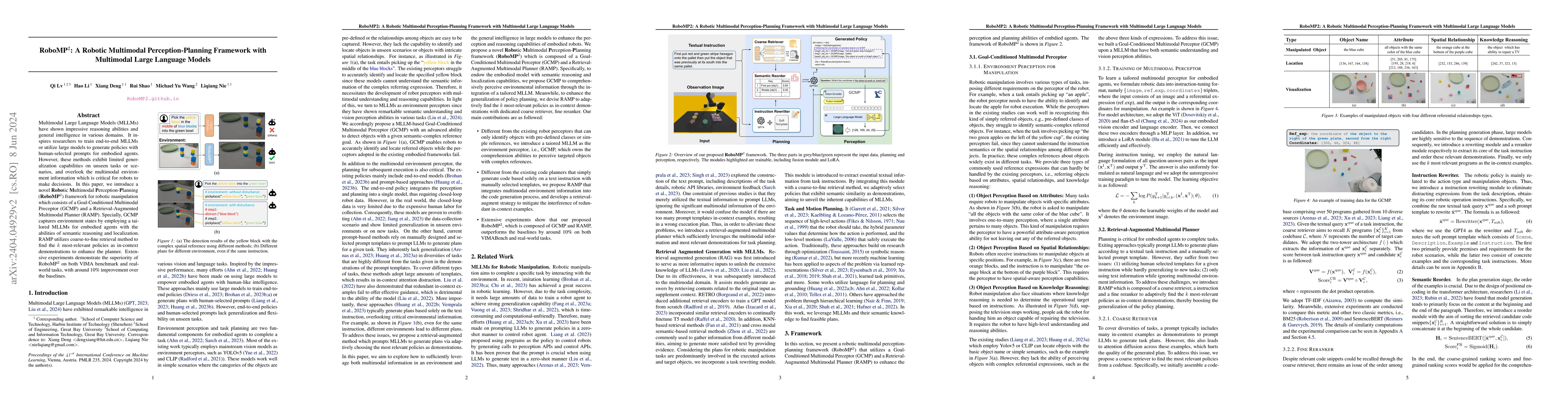Click the GPT4 logo in Instruction Rewriter block
1568x406 pixels.
(x=761, y=121)
